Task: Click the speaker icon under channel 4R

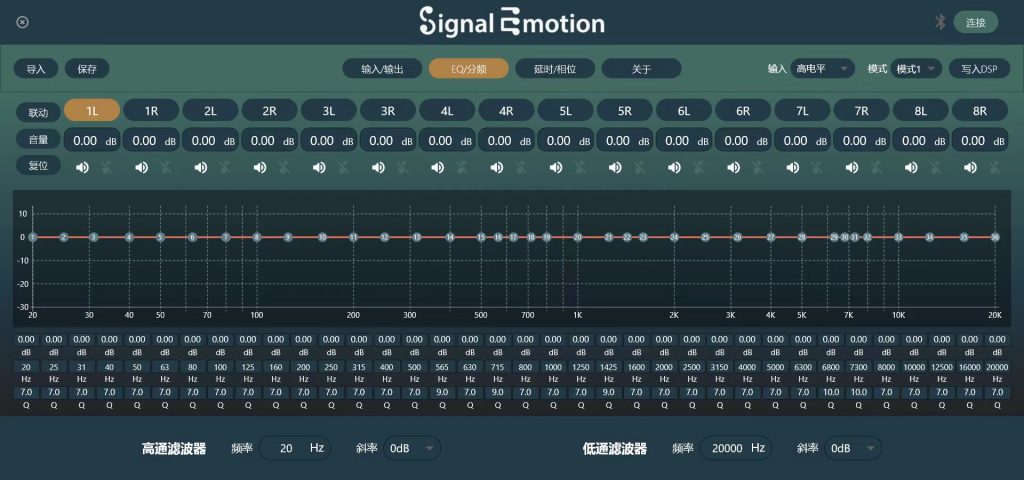Action: [497, 168]
